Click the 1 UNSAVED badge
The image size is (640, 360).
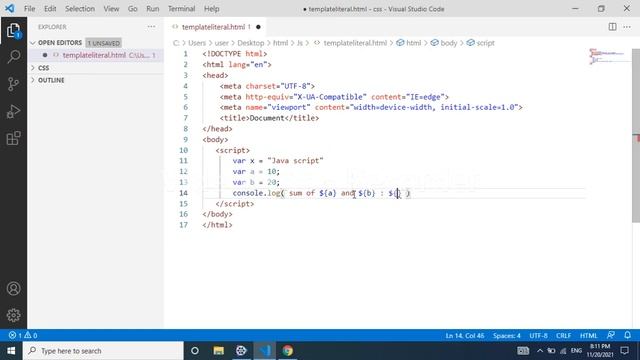(x=104, y=43)
